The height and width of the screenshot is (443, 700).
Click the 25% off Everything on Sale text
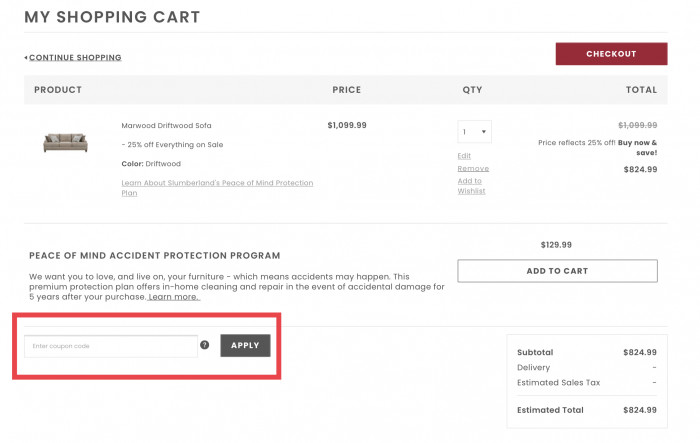click(x=172, y=144)
